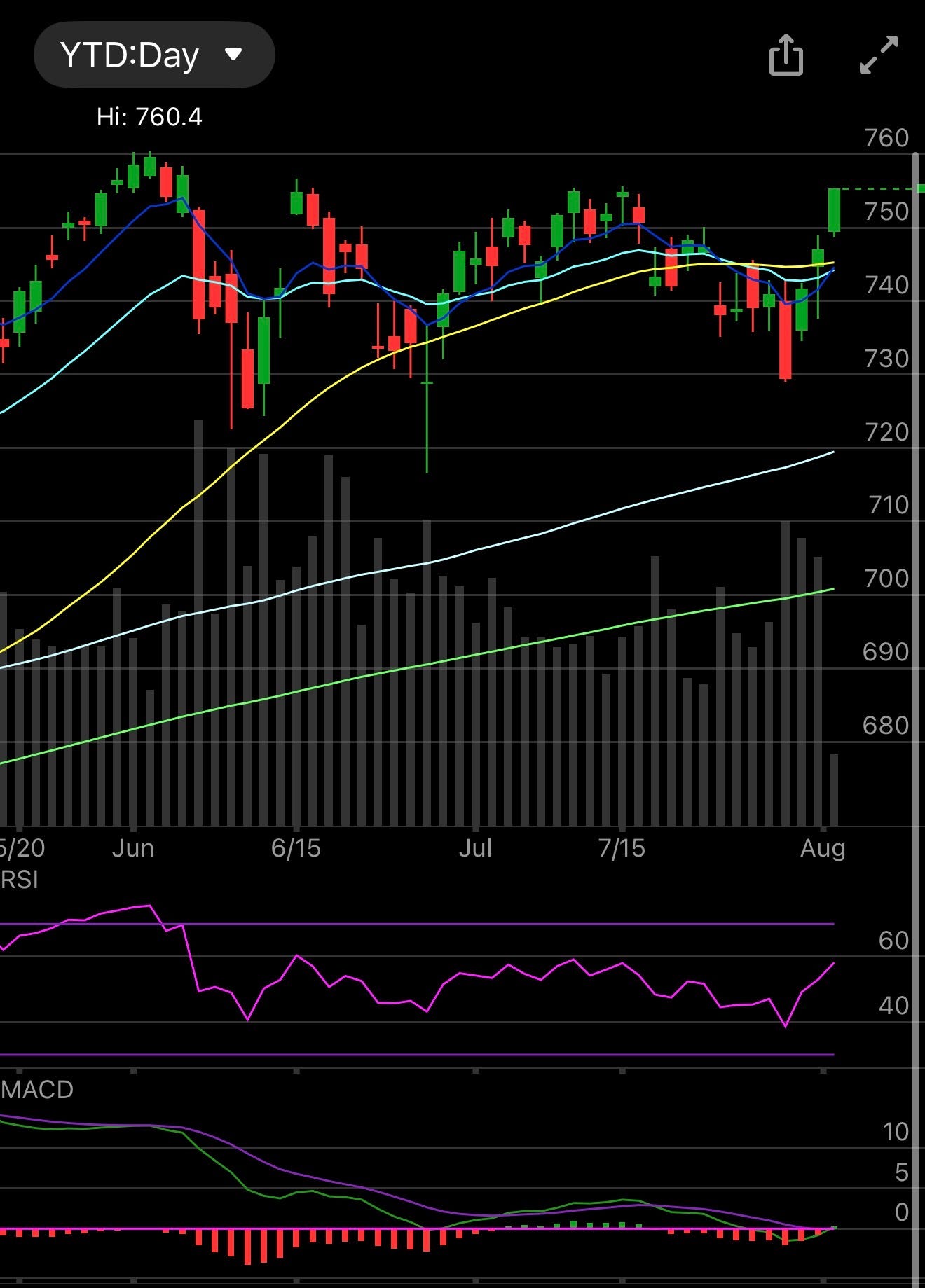The width and height of the screenshot is (925, 1288).
Task: Select the Jun date label
Action: (133, 848)
